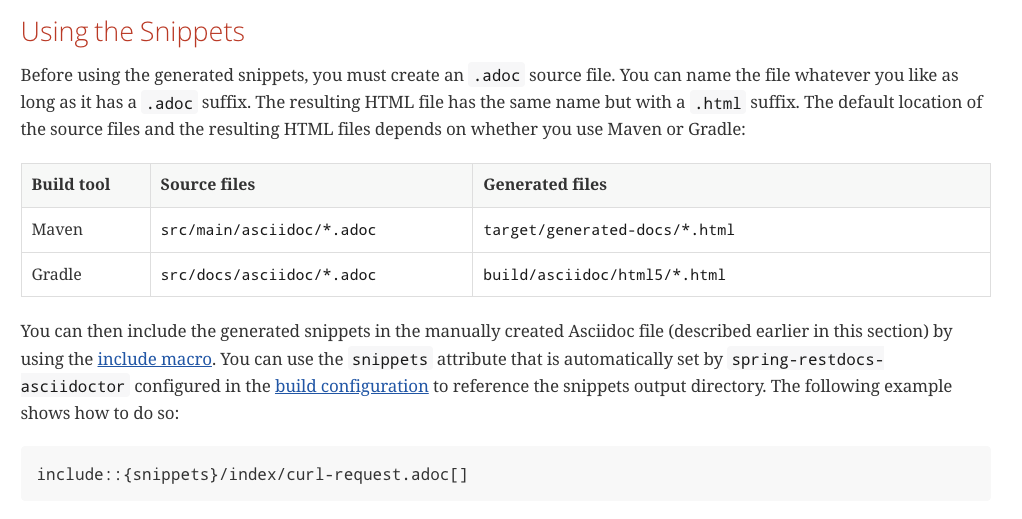Click the .html inline code

[x=718, y=103]
